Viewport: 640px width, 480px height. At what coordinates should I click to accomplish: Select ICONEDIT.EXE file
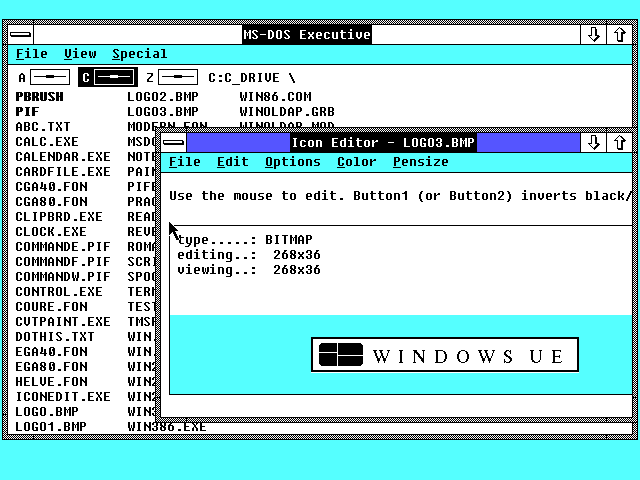point(63,397)
